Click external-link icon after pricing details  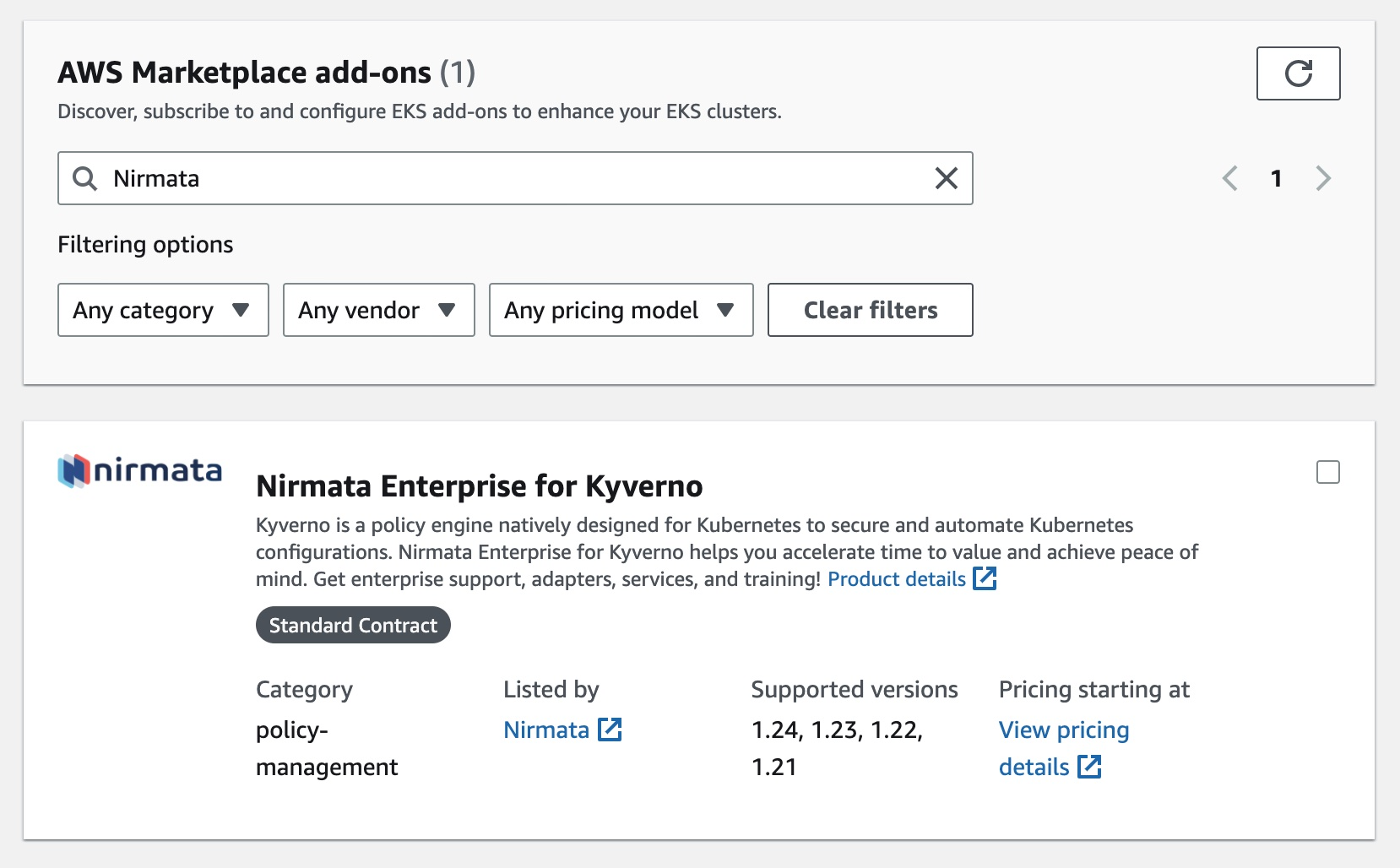pos(1089,767)
